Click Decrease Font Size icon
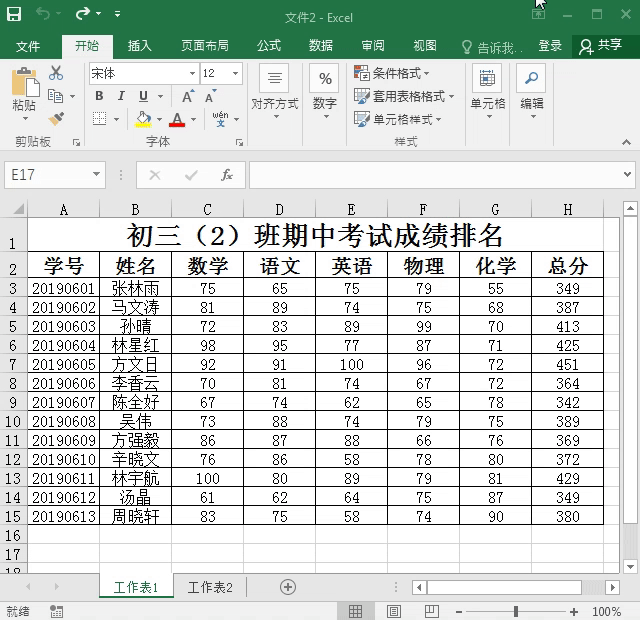 click(x=211, y=96)
